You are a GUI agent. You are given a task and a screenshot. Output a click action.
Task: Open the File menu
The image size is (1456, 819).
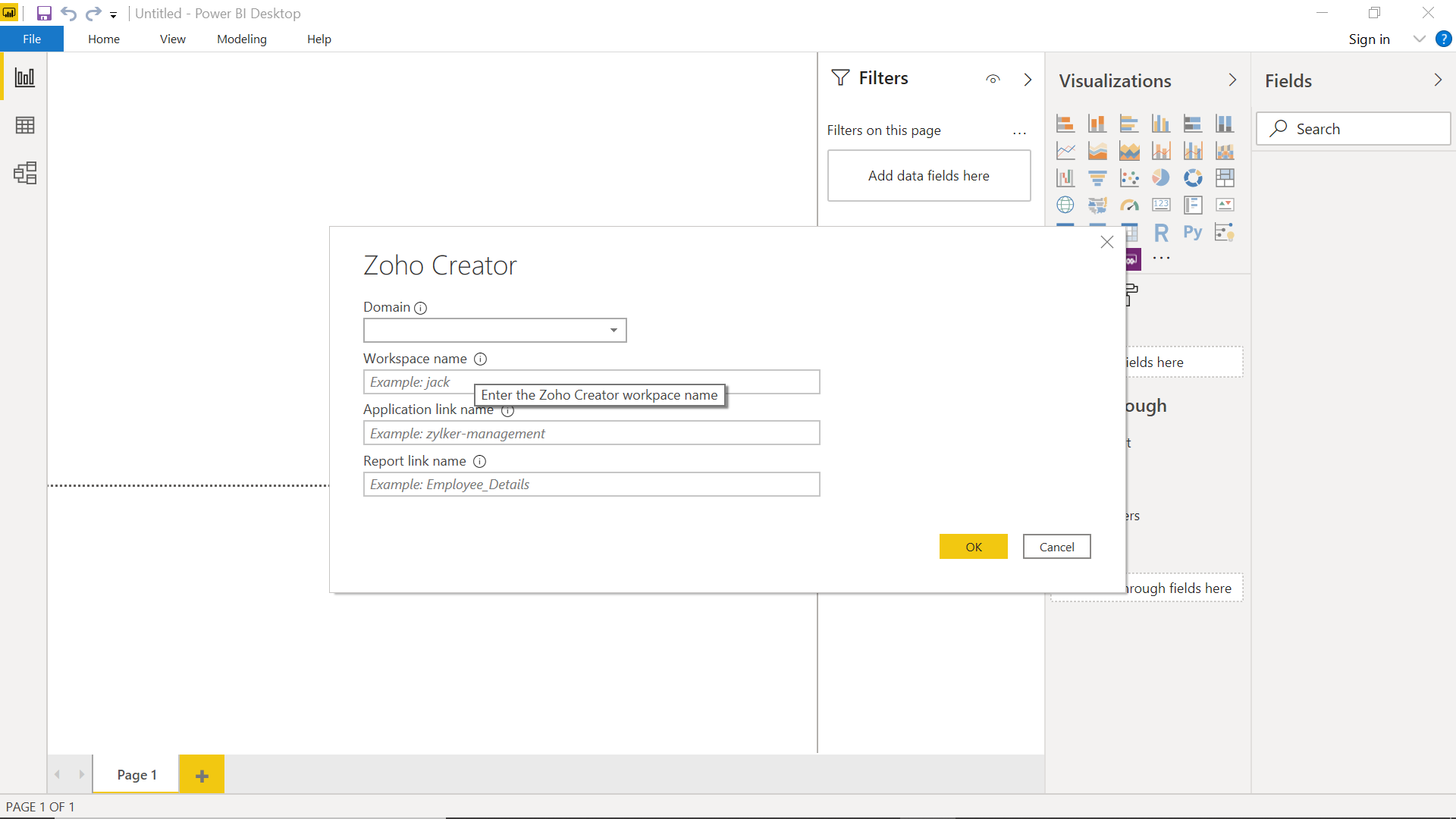(32, 39)
